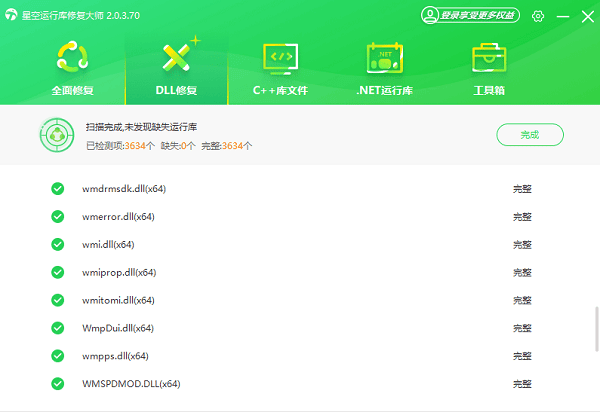Select the WMSPDMOD.DLL(x64) entry
600x412 pixels.
(131, 384)
